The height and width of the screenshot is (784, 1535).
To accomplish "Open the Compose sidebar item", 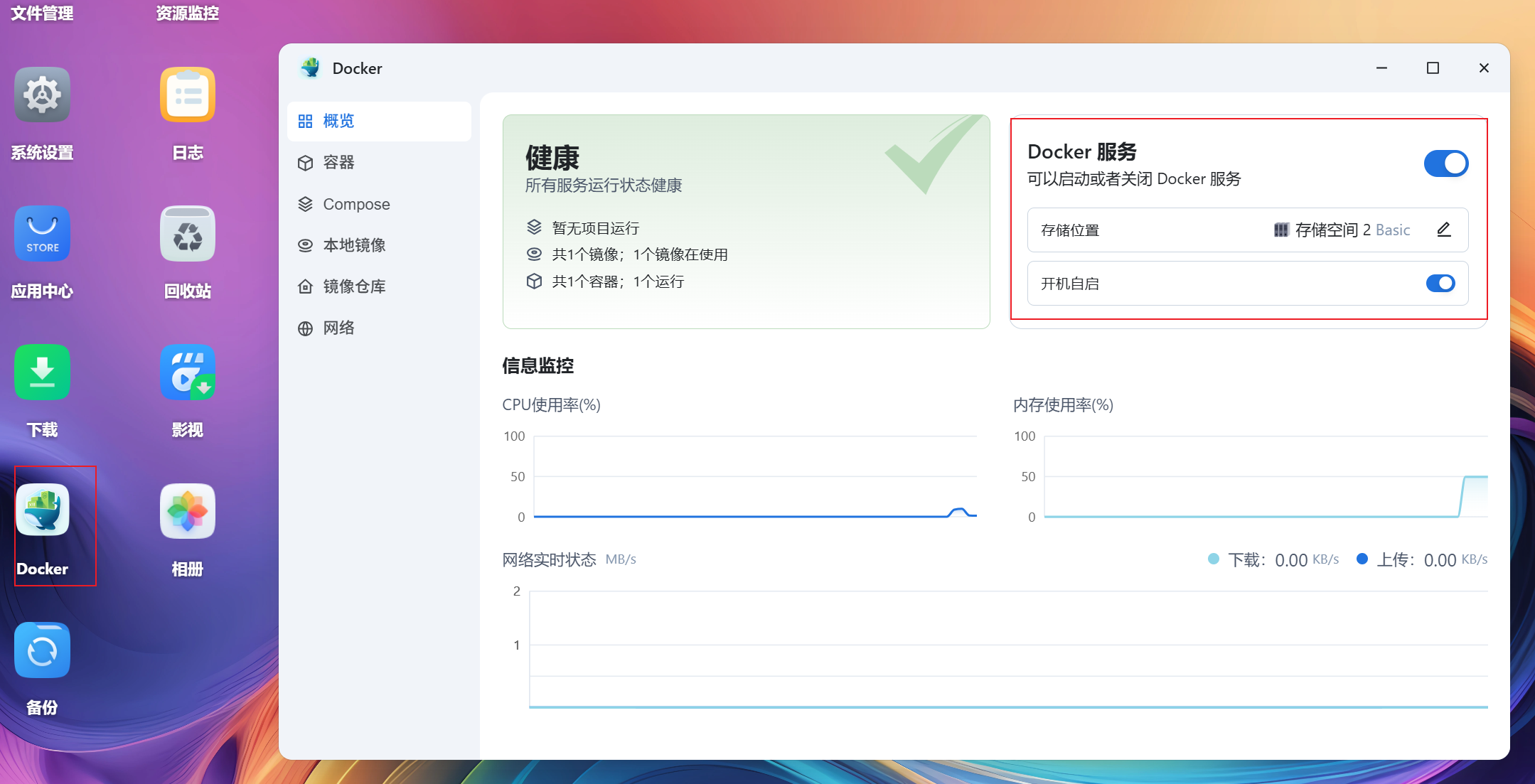I will 355,204.
